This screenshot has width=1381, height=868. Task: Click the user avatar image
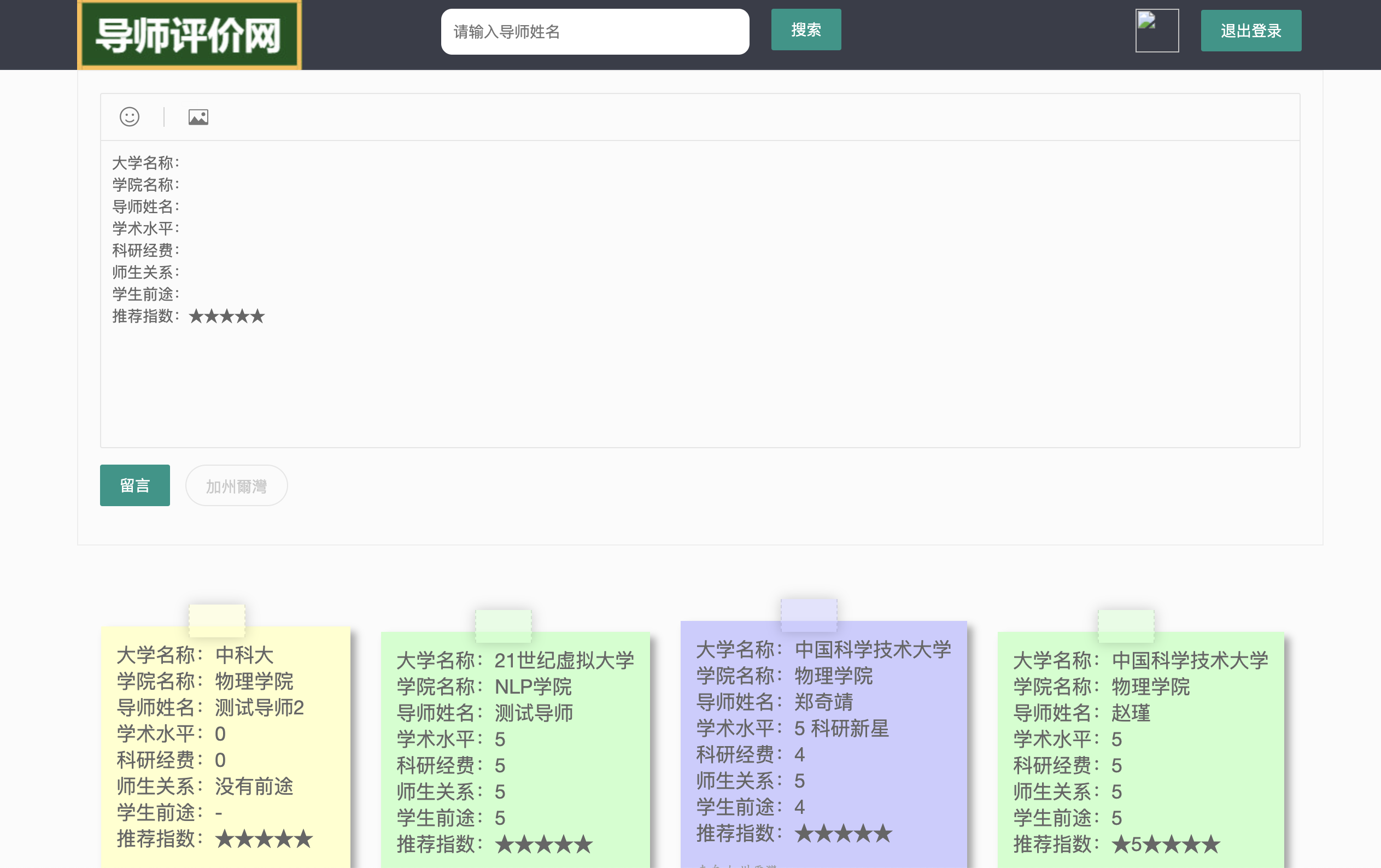pyautogui.click(x=1157, y=31)
